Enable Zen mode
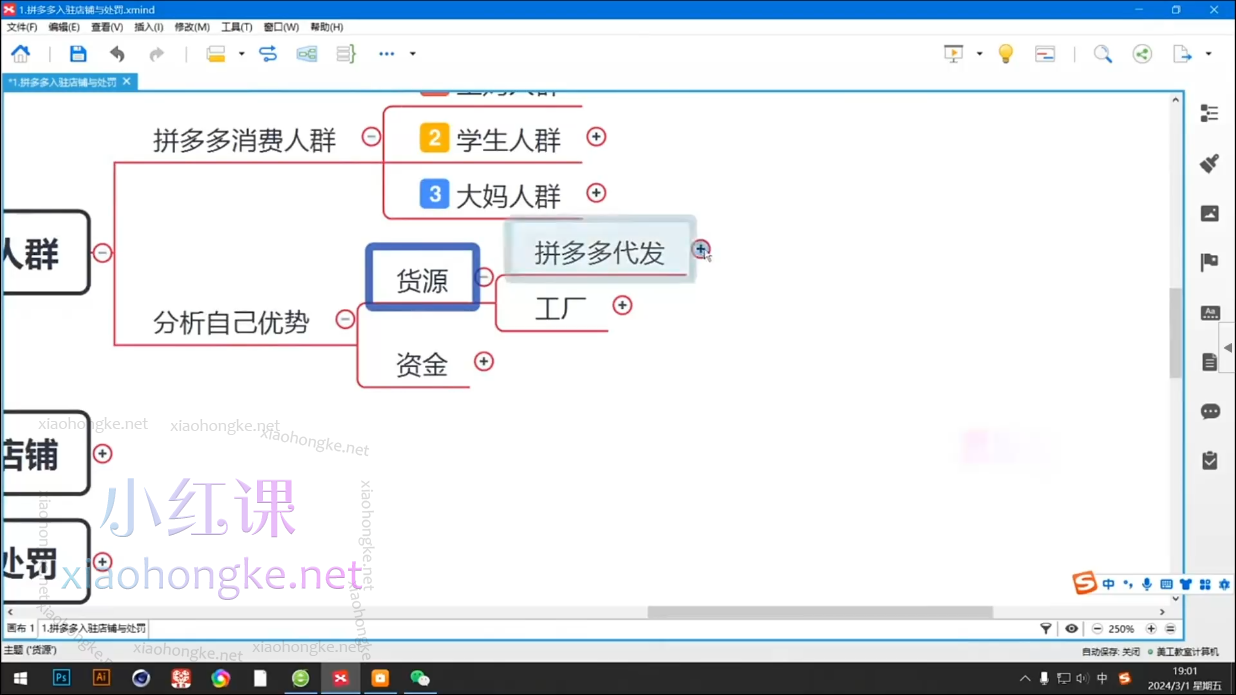Viewport: 1236px width, 695px height. point(1045,53)
